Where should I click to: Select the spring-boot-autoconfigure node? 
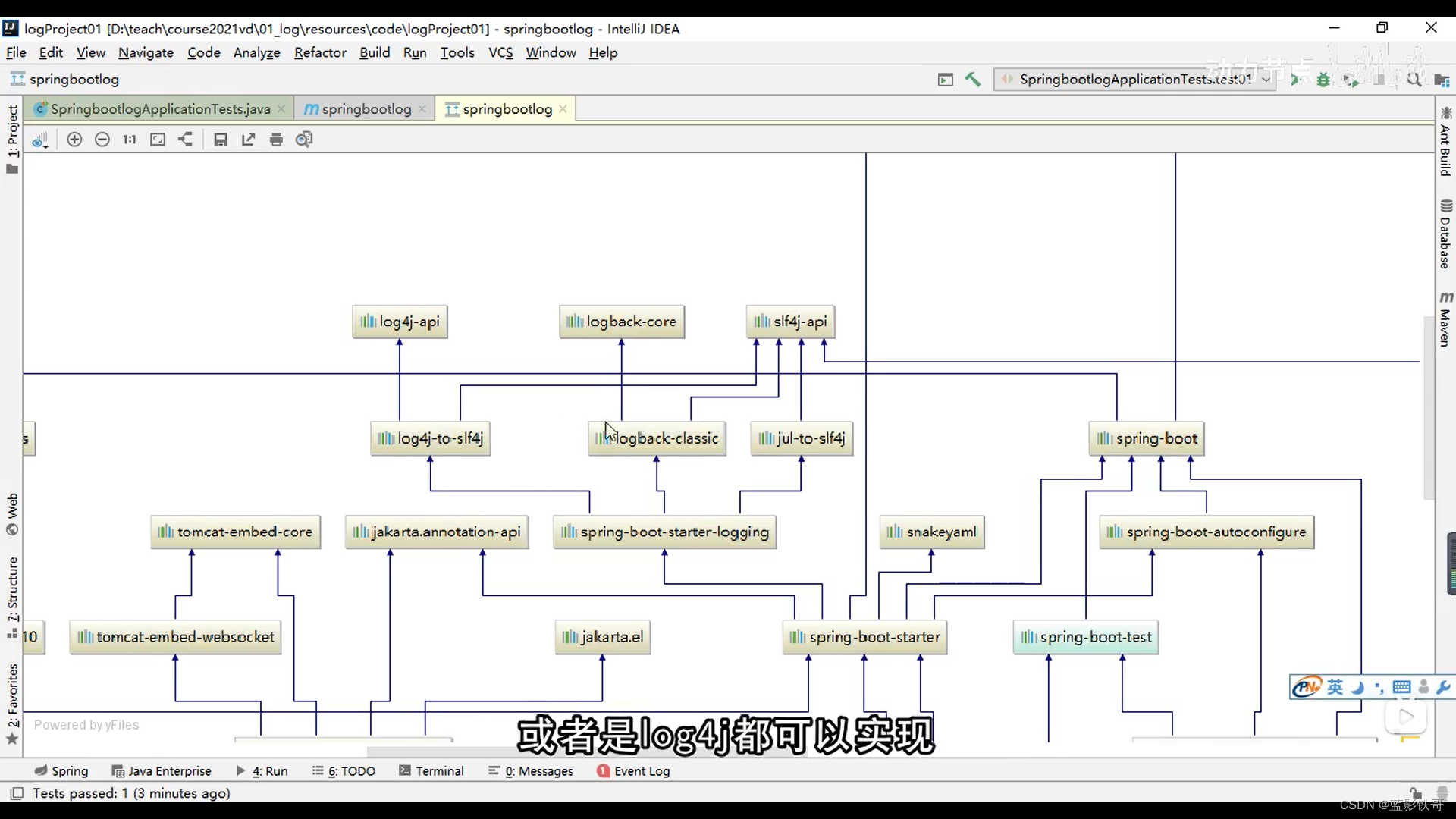[x=1207, y=532]
